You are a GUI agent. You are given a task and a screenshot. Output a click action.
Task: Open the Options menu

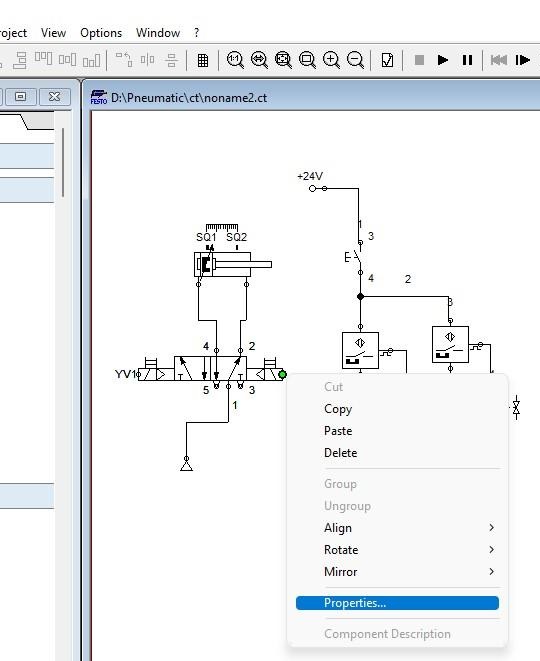point(101,33)
